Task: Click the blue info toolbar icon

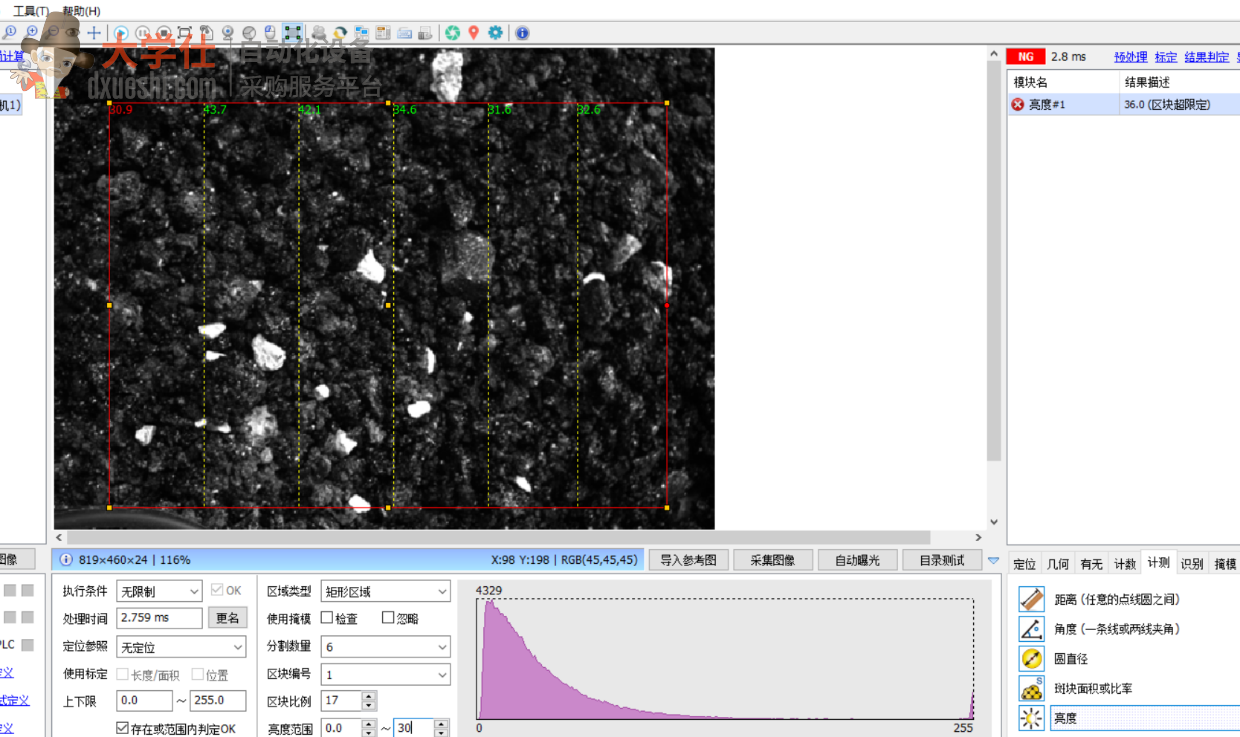Action: pyautogui.click(x=522, y=33)
